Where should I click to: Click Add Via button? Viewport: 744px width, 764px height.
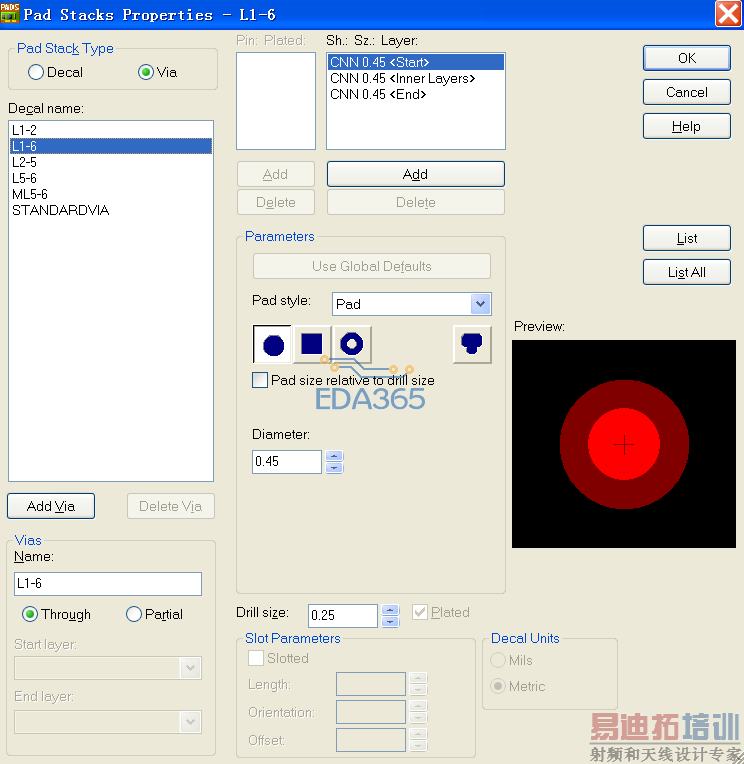pos(51,506)
